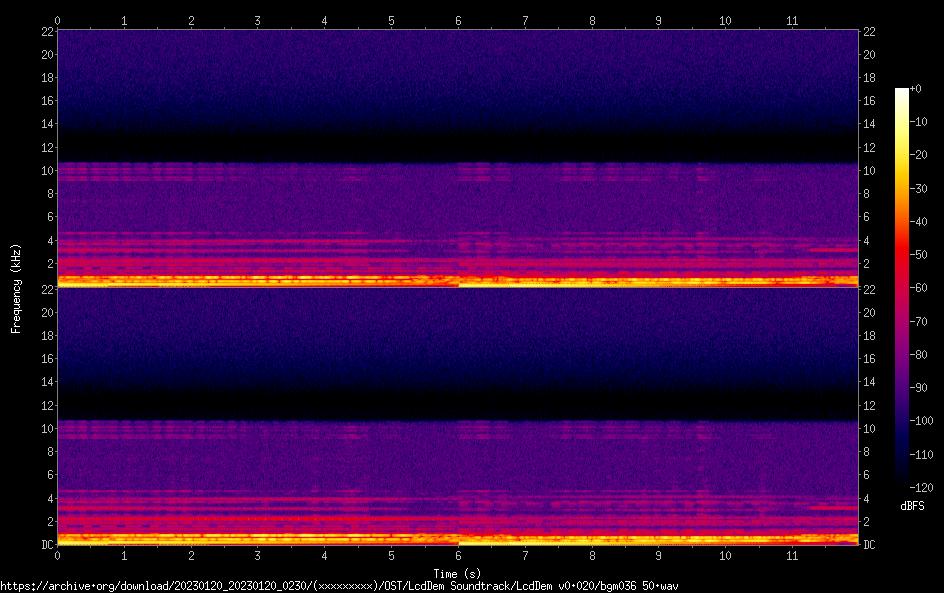The height and width of the screenshot is (593, 944).
Task: Select the 6 second mark on bottom time axis
Action: [x=458, y=556]
